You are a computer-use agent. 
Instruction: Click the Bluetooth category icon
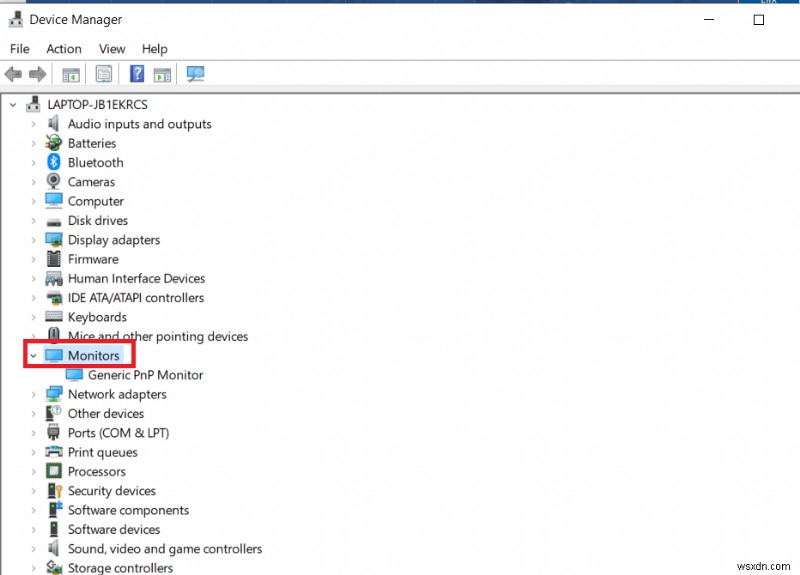pyautogui.click(x=54, y=162)
